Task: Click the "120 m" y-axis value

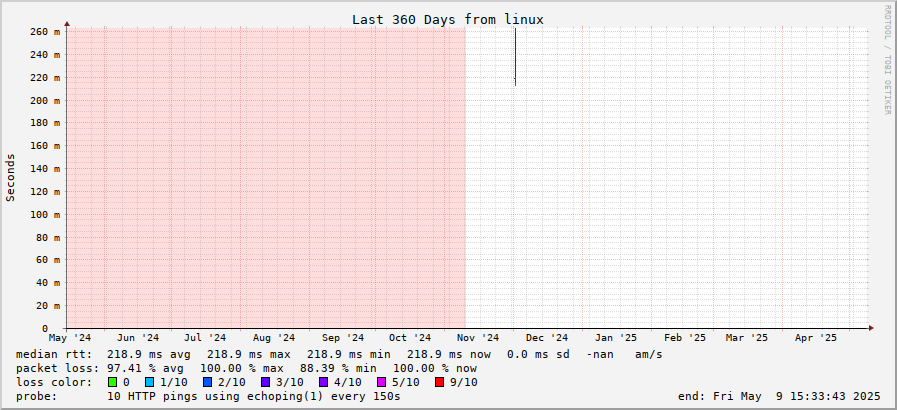Action: click(45, 192)
